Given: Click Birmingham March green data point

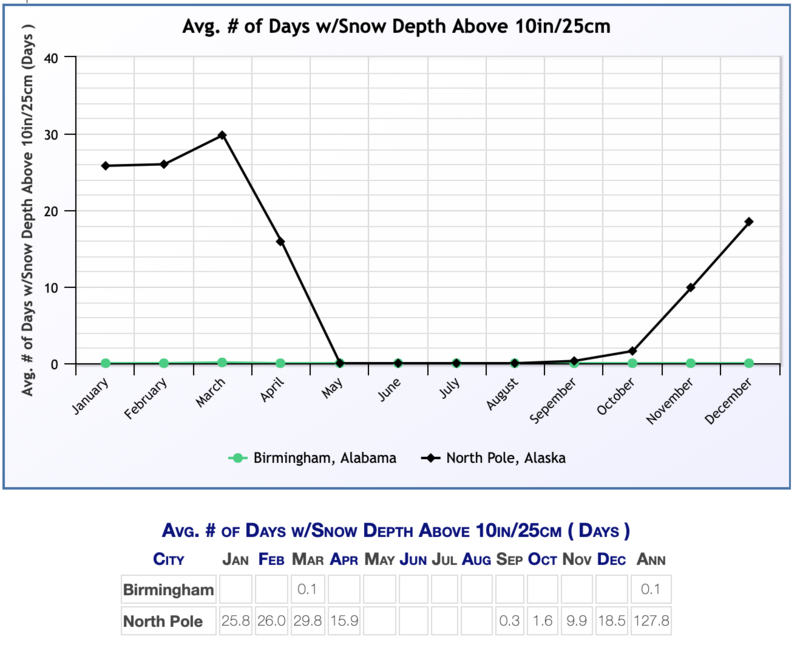Looking at the screenshot, I should [222, 363].
